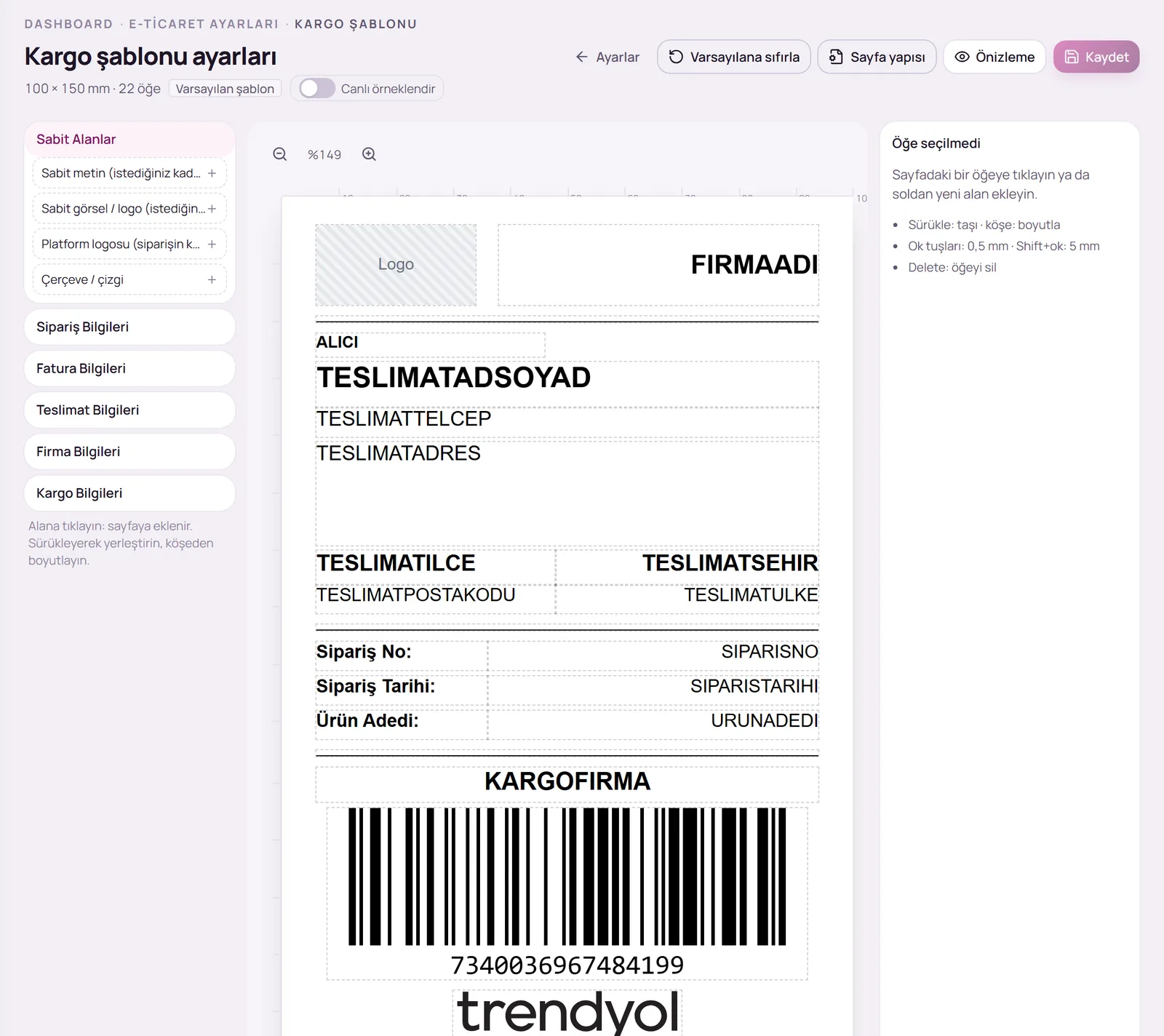Select the TESLIMATPOSTAKODU field
This screenshot has width=1164, height=1036.
pos(435,599)
